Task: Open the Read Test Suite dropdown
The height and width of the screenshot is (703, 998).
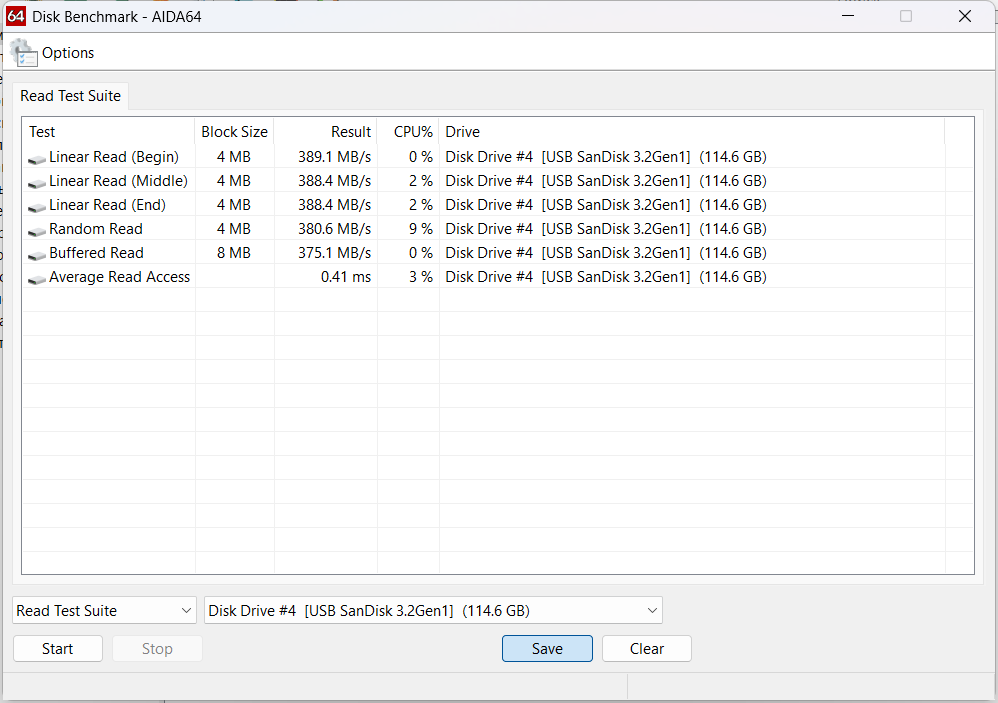Action: 105,610
